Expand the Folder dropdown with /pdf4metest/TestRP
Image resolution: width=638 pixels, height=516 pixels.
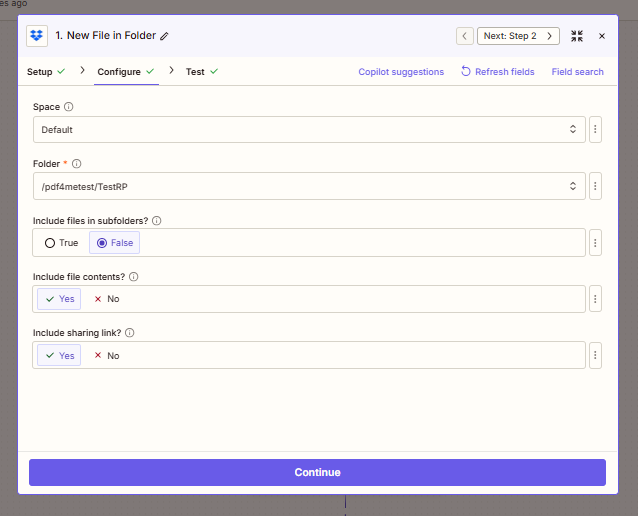[x=308, y=186]
